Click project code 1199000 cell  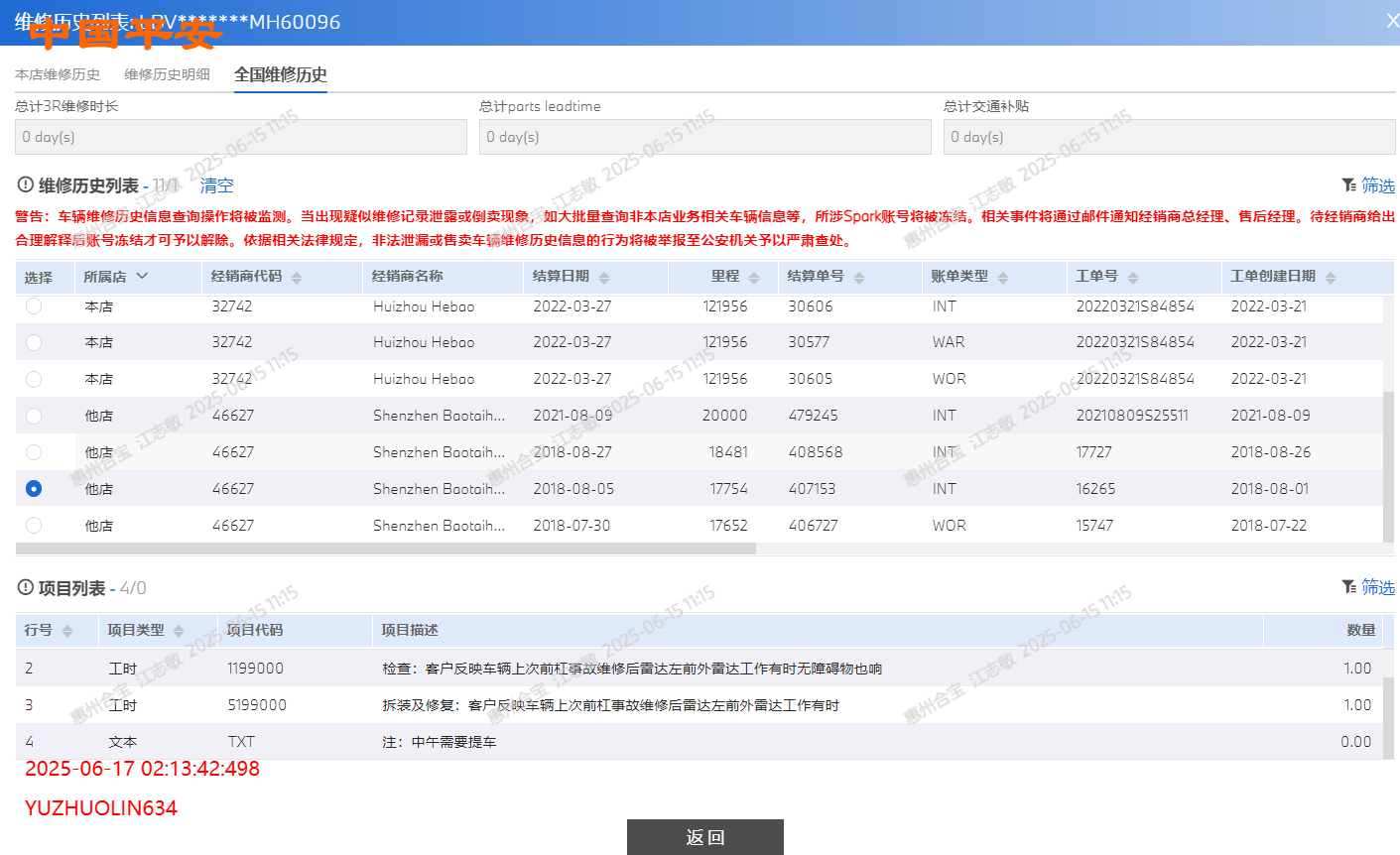point(256,669)
